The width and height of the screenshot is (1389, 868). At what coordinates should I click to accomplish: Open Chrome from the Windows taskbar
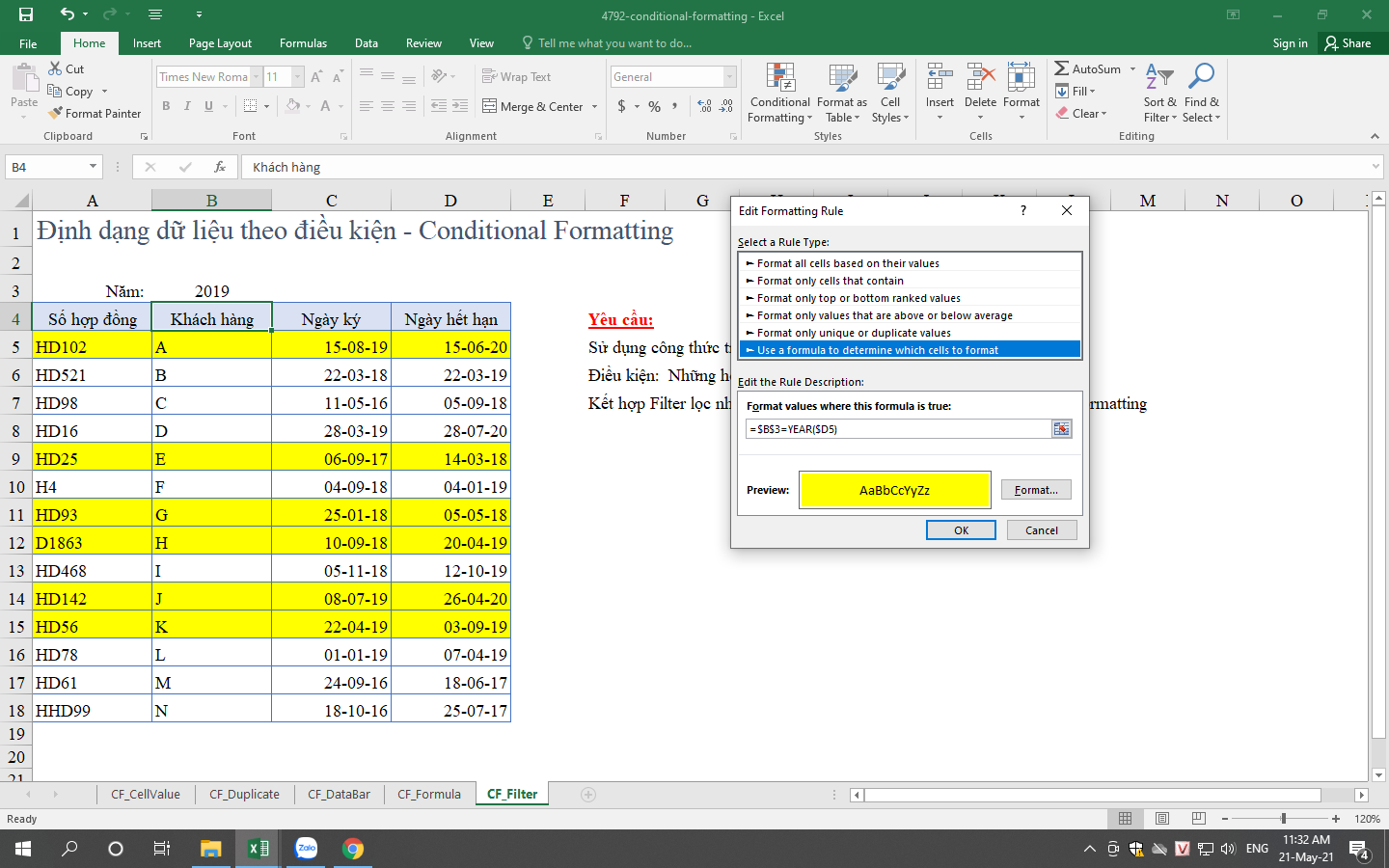[x=353, y=849]
